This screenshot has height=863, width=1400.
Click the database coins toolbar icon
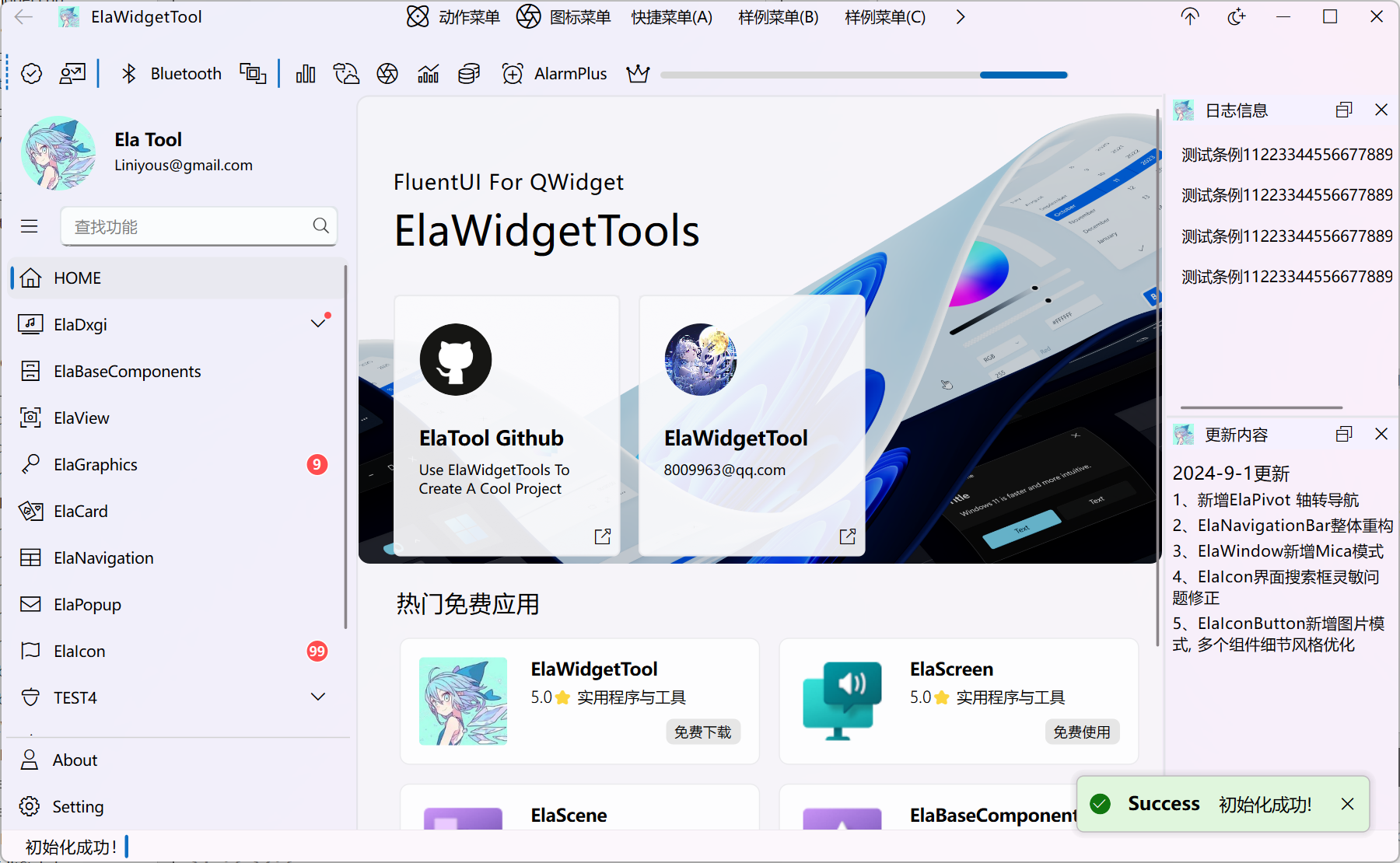tap(469, 74)
